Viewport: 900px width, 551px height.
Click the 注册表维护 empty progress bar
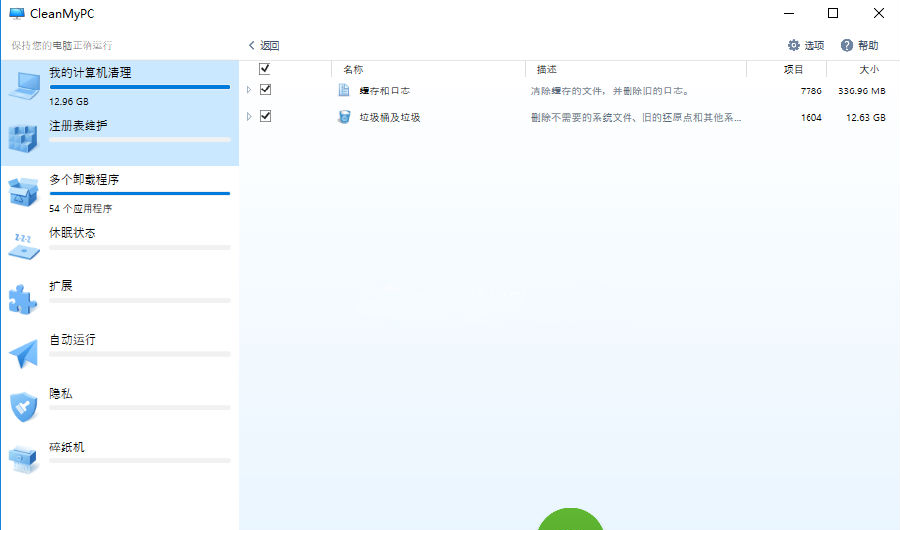coord(139,139)
